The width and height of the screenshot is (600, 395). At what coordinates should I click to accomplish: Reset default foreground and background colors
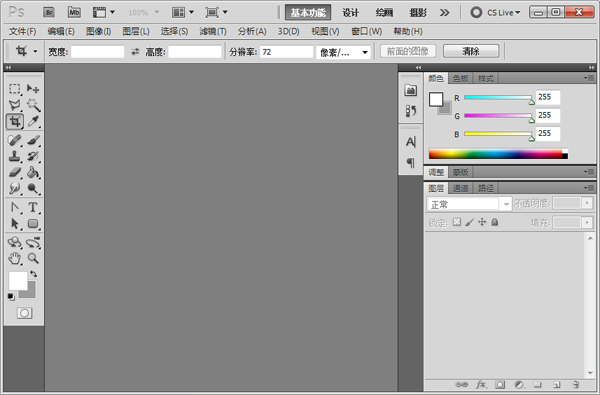pos(11,297)
